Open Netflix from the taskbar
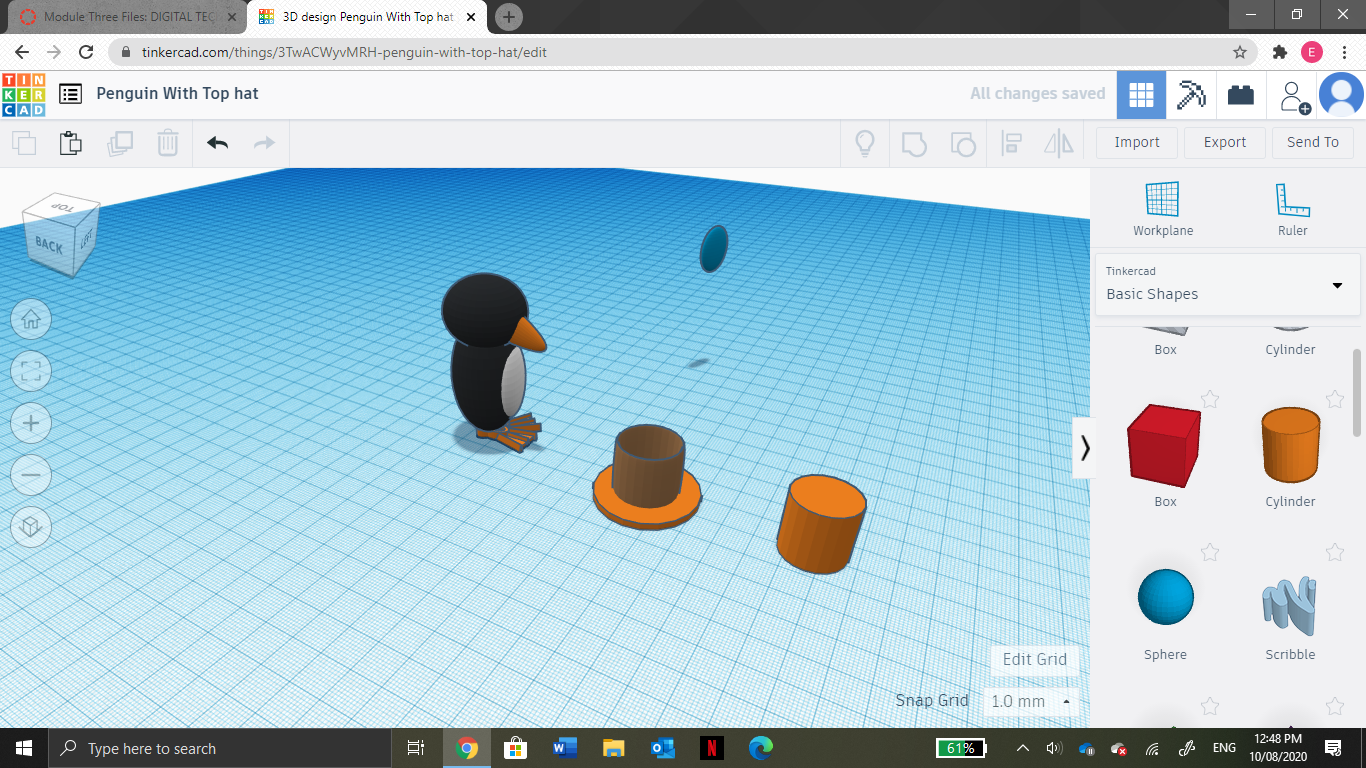1366x768 pixels. tap(712, 748)
